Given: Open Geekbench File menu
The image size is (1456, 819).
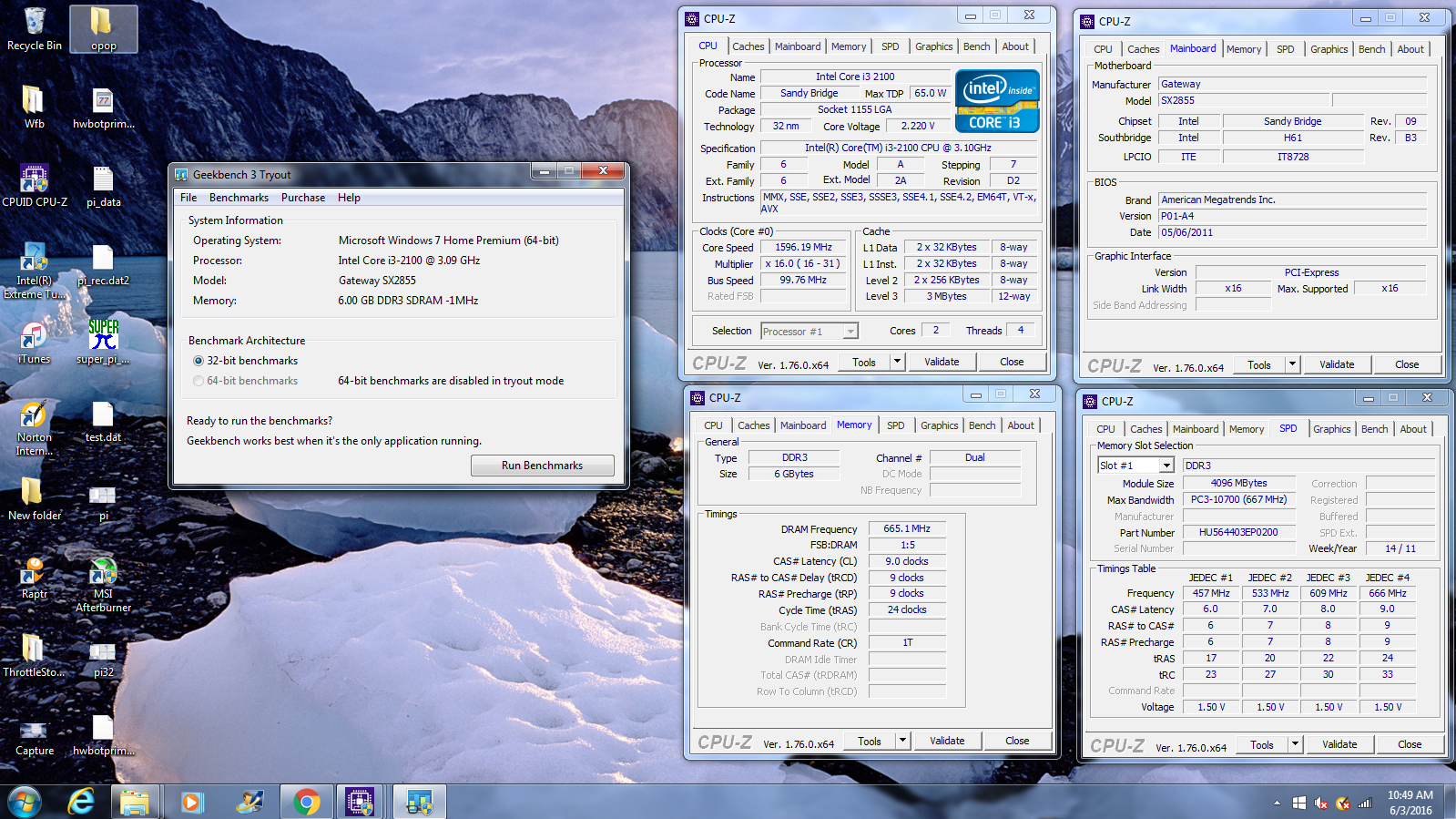Looking at the screenshot, I should pos(188,198).
